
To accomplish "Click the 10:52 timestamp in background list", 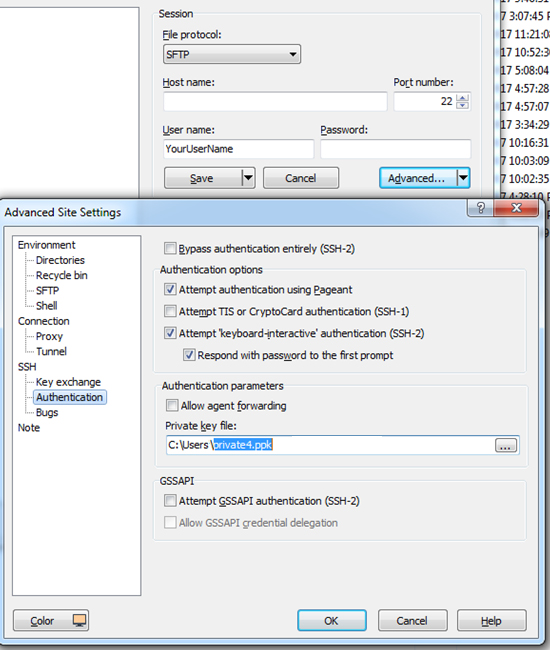I will [524, 52].
